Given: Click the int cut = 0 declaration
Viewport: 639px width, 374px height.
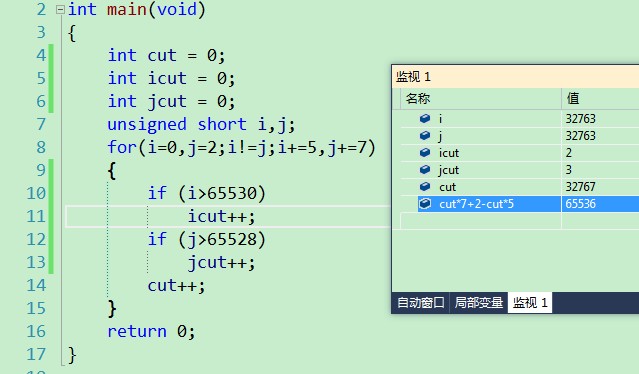Looking at the screenshot, I should (166, 55).
